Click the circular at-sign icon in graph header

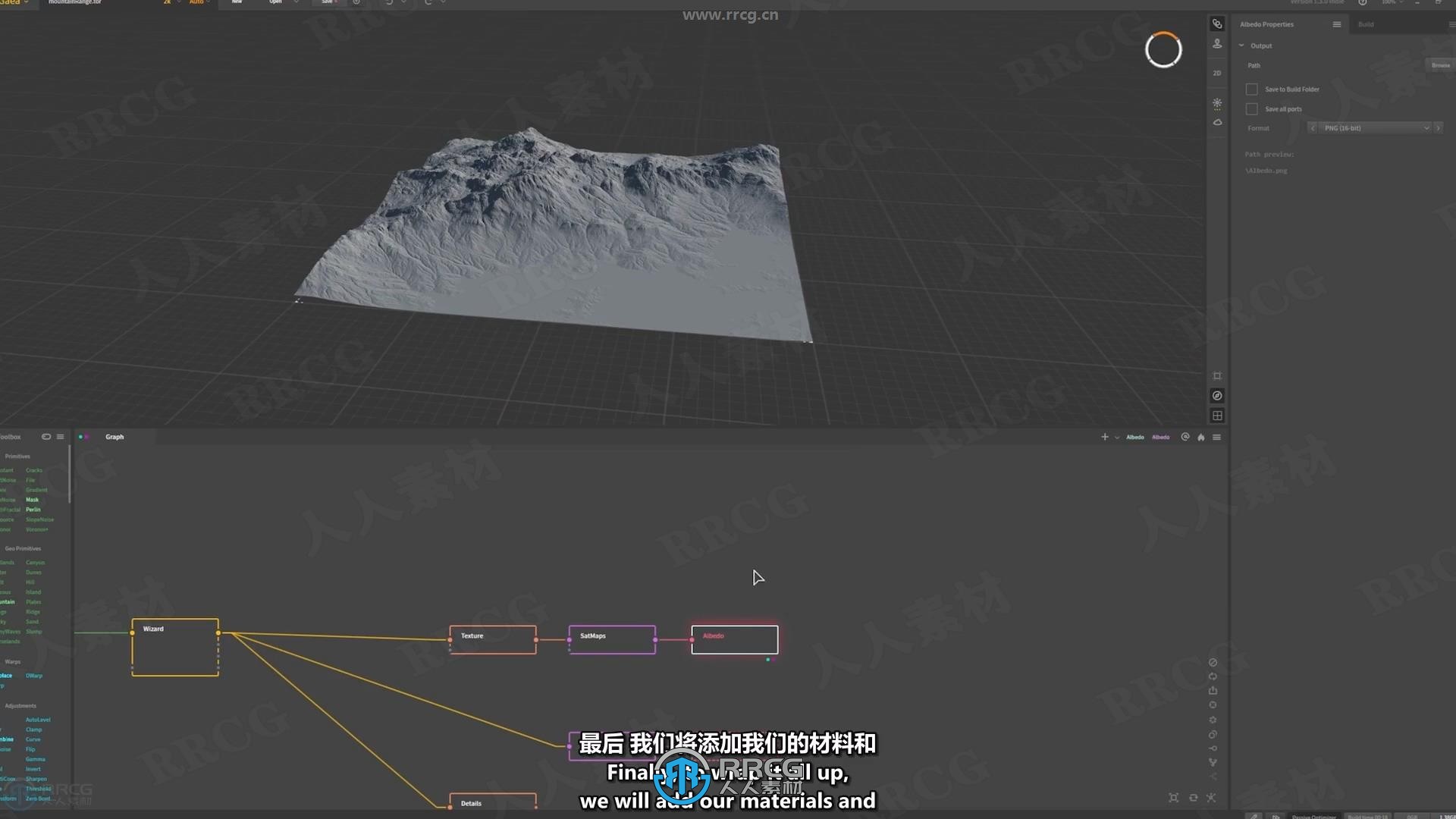(1185, 437)
